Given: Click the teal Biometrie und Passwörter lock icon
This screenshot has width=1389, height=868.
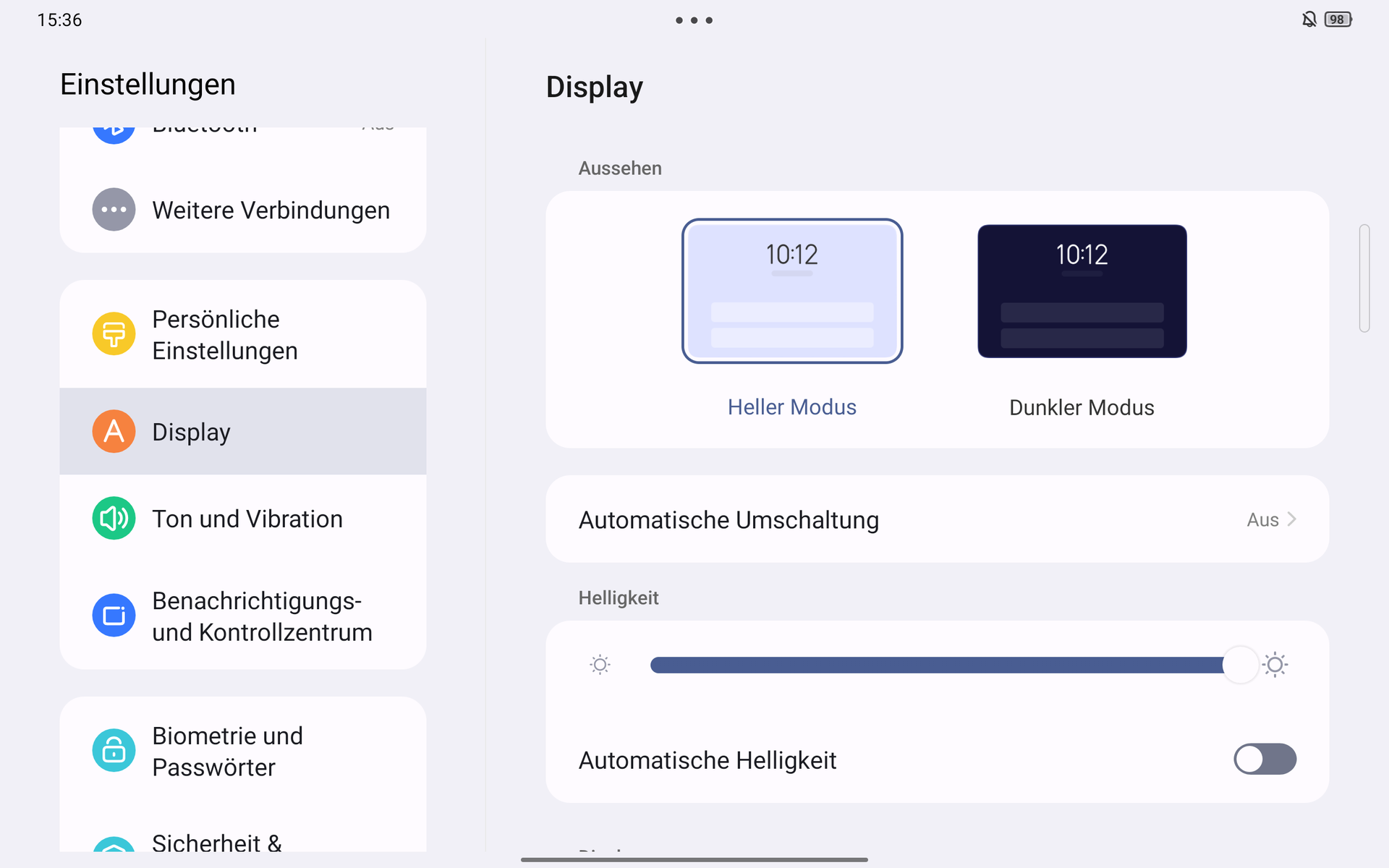Looking at the screenshot, I should (114, 750).
